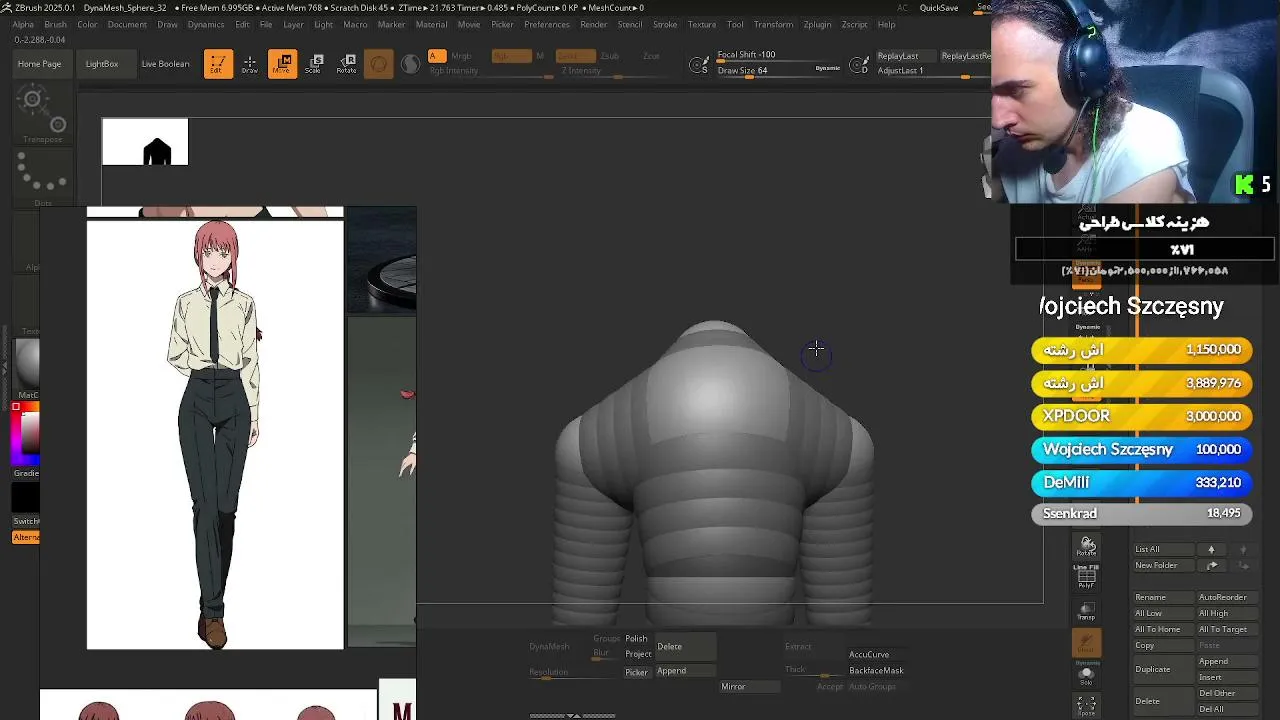Select the Draw mode button

250,64
